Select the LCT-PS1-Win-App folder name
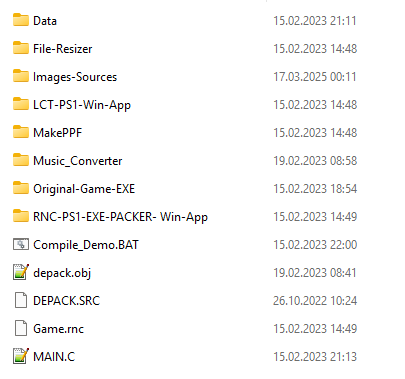The image size is (405, 379). pyautogui.click(x=82, y=105)
